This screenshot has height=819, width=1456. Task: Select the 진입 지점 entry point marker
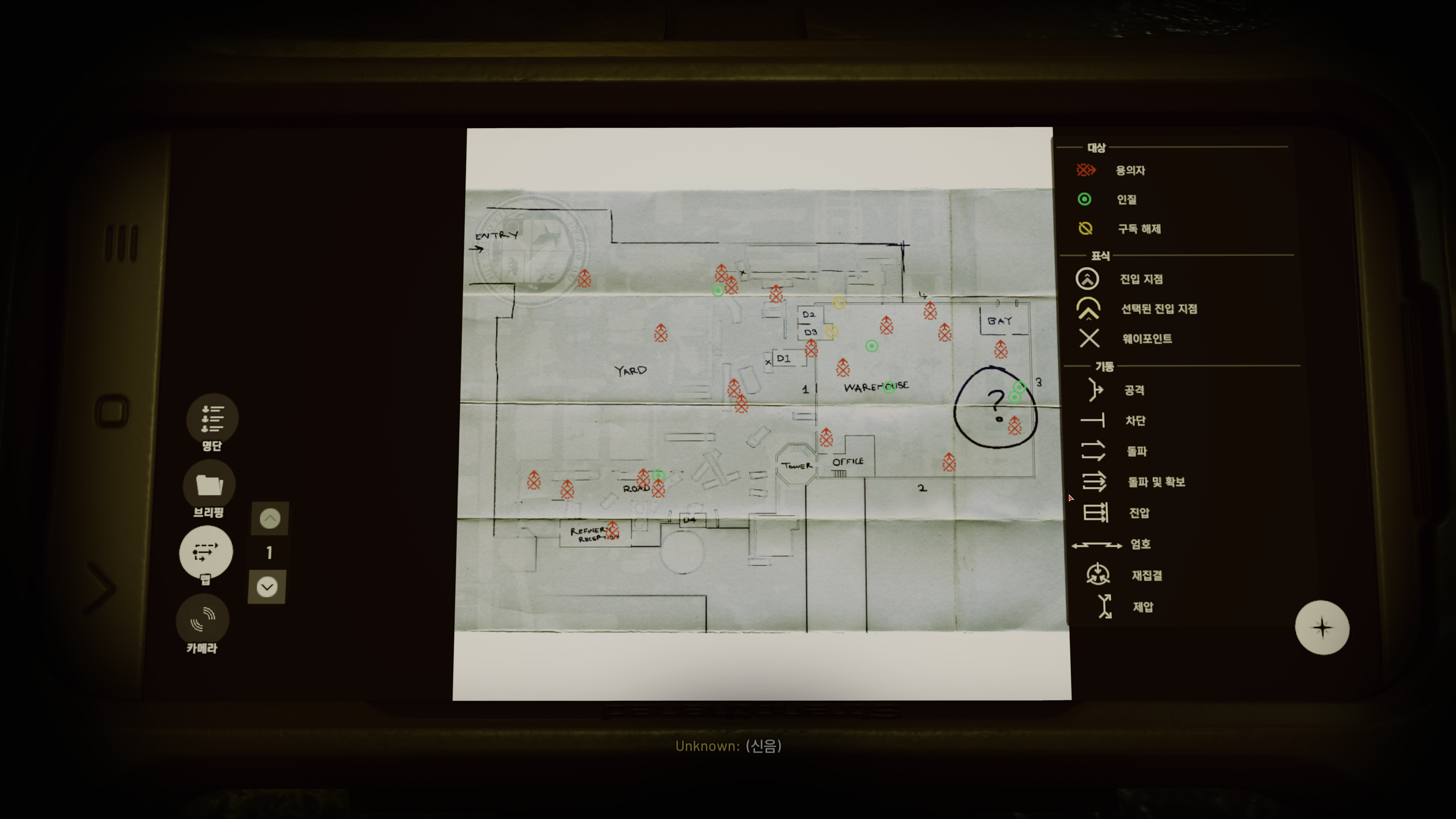tap(1087, 279)
